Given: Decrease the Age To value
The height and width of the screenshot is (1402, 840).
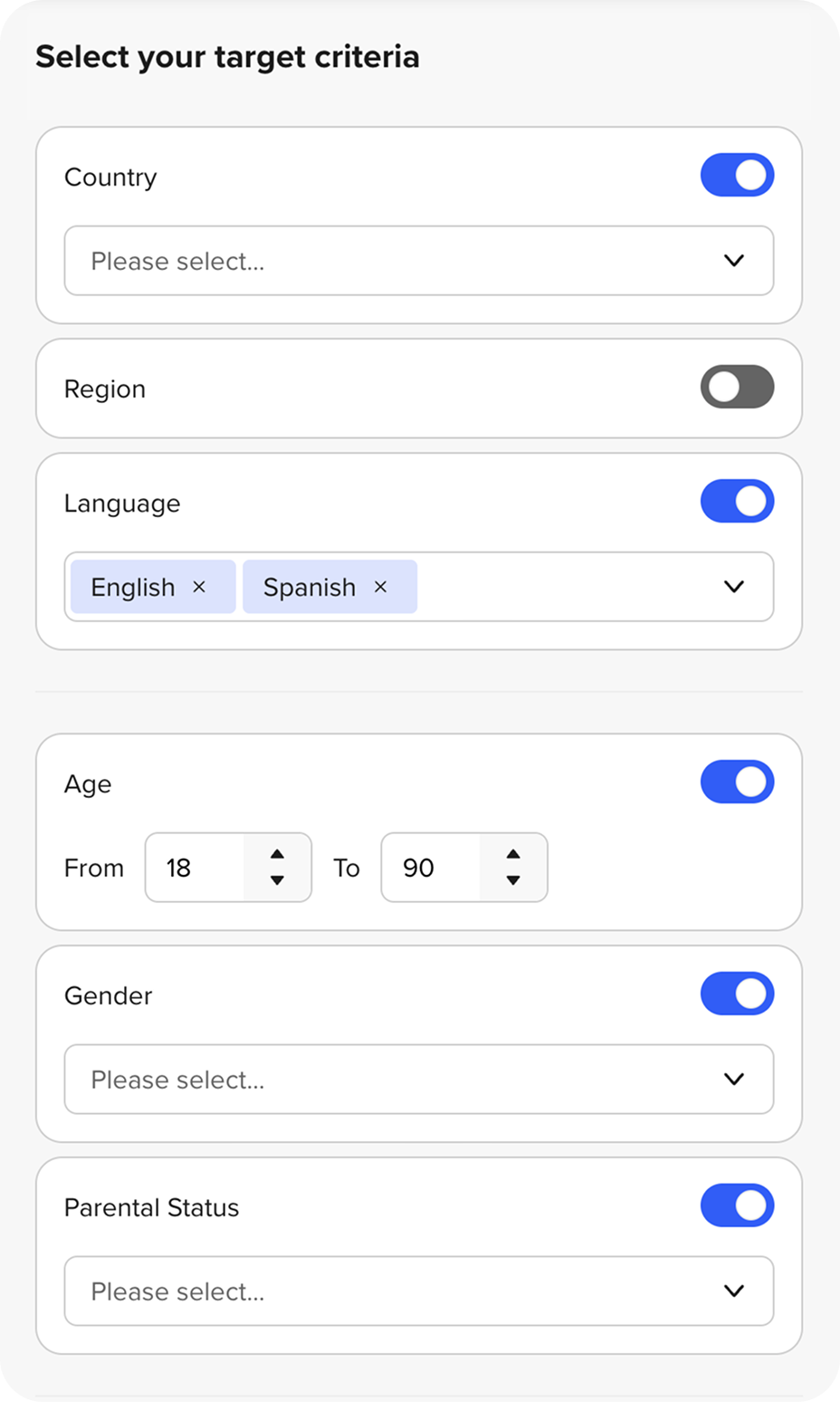Looking at the screenshot, I should point(513,880).
